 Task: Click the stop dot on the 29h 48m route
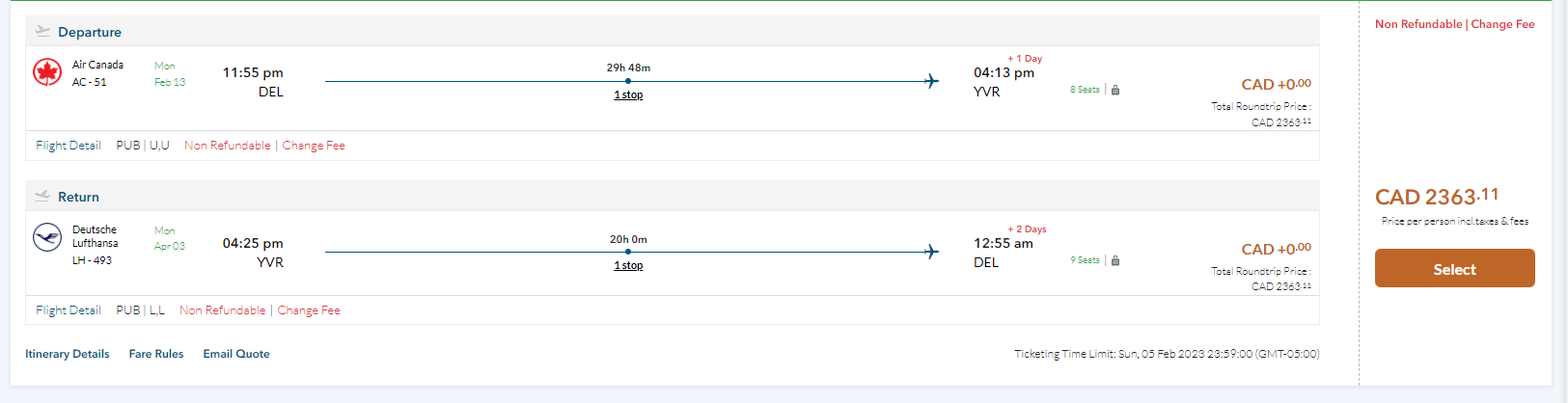[628, 82]
